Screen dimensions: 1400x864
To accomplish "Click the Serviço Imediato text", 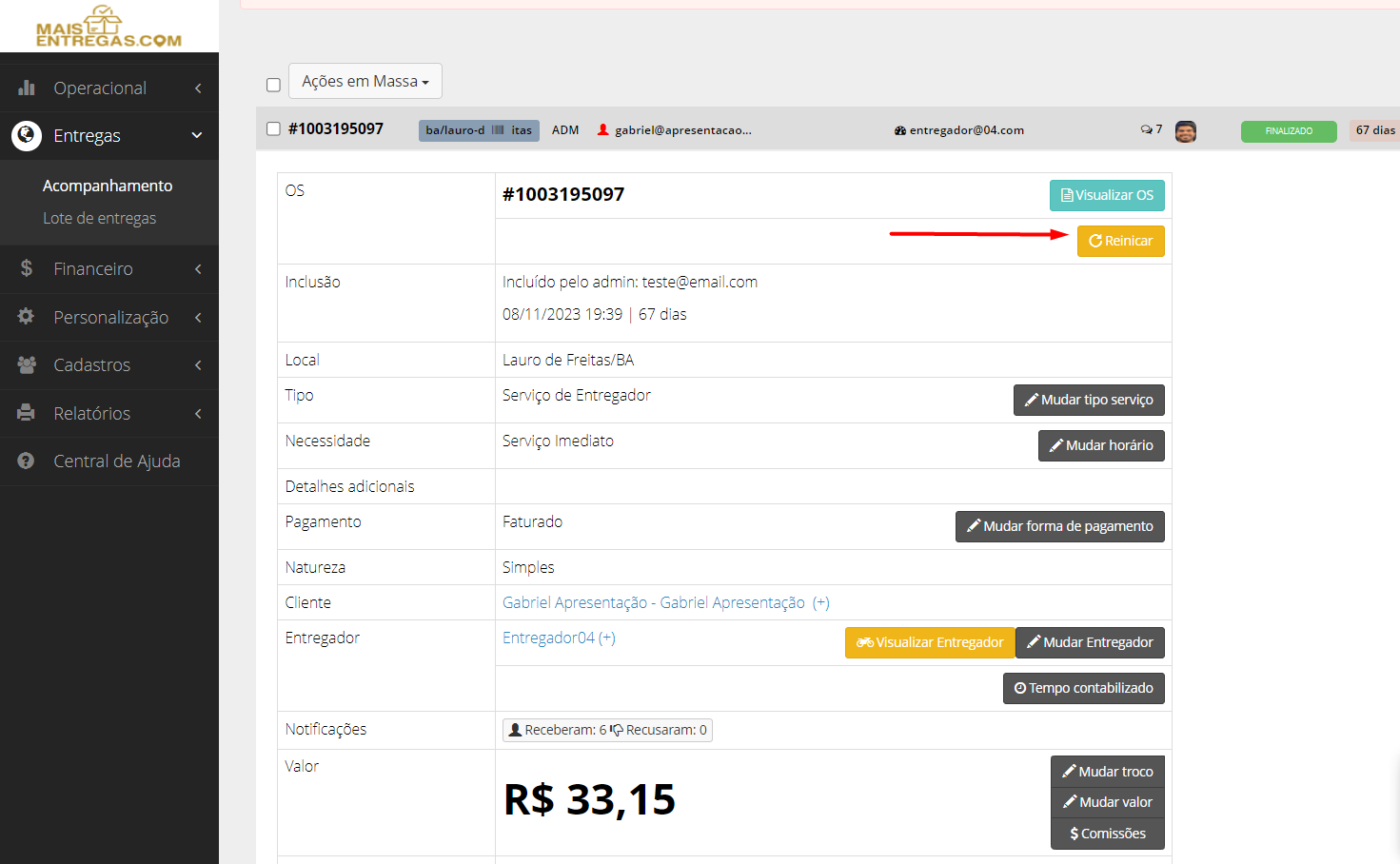I will [558, 441].
